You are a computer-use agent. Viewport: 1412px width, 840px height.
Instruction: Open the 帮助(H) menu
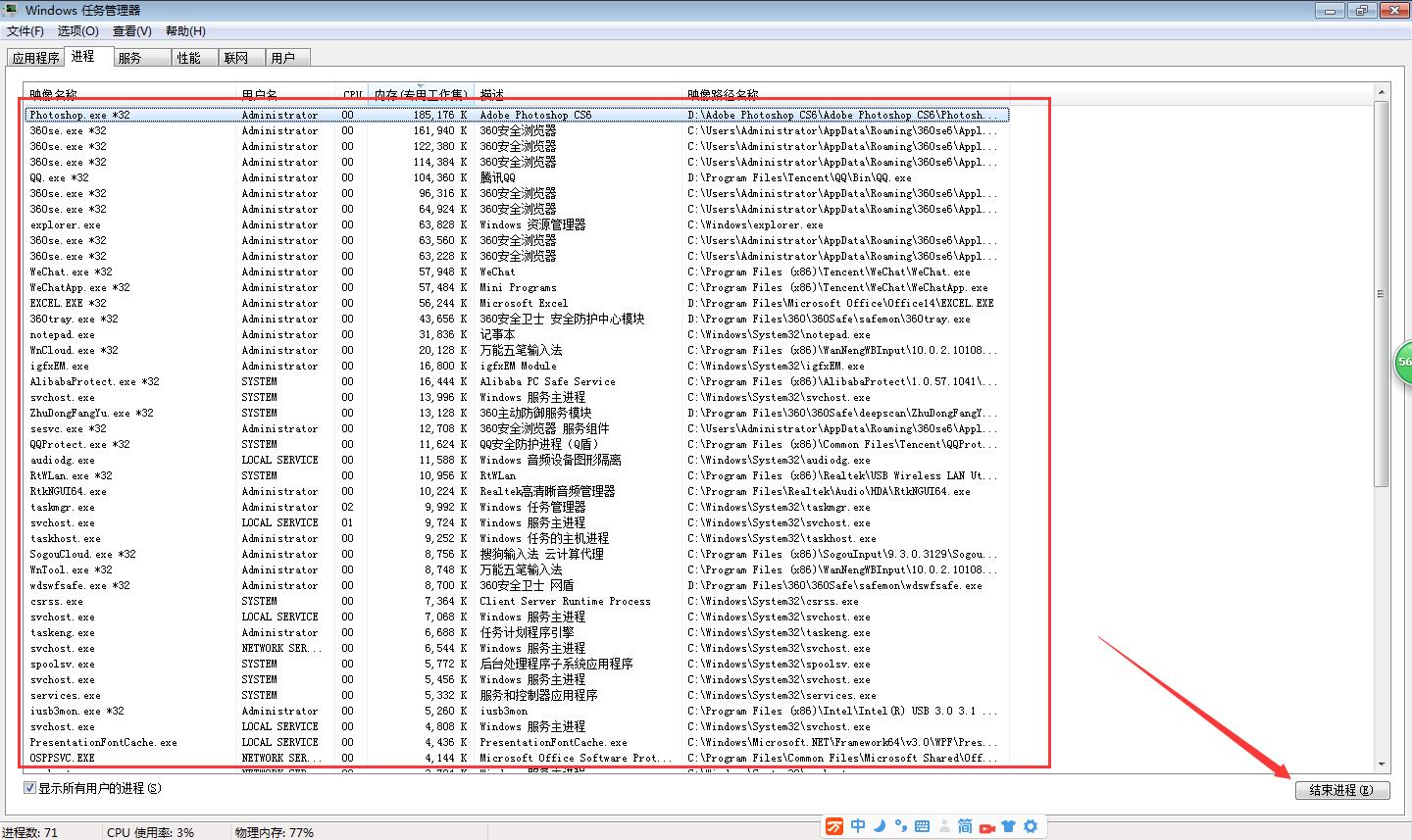[x=185, y=31]
